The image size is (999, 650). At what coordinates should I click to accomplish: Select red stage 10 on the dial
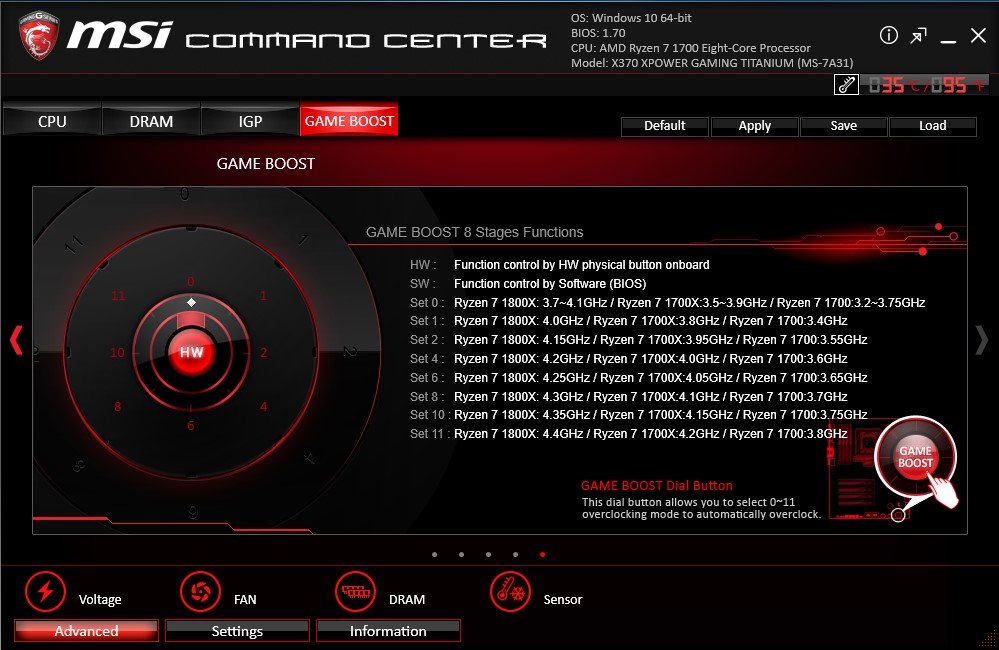pos(117,352)
